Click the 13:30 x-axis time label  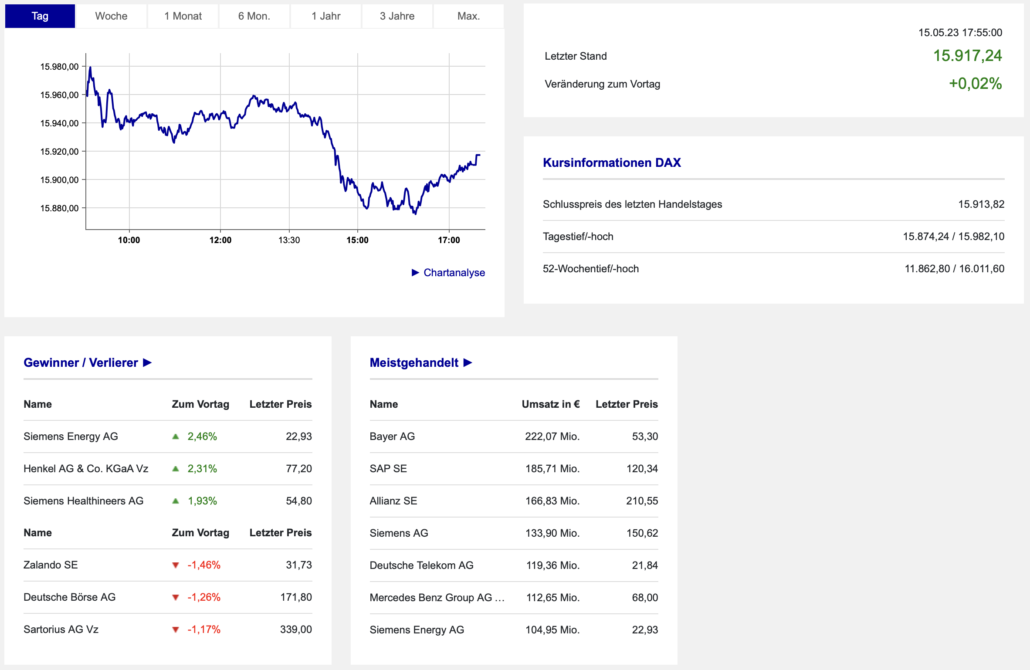289,240
